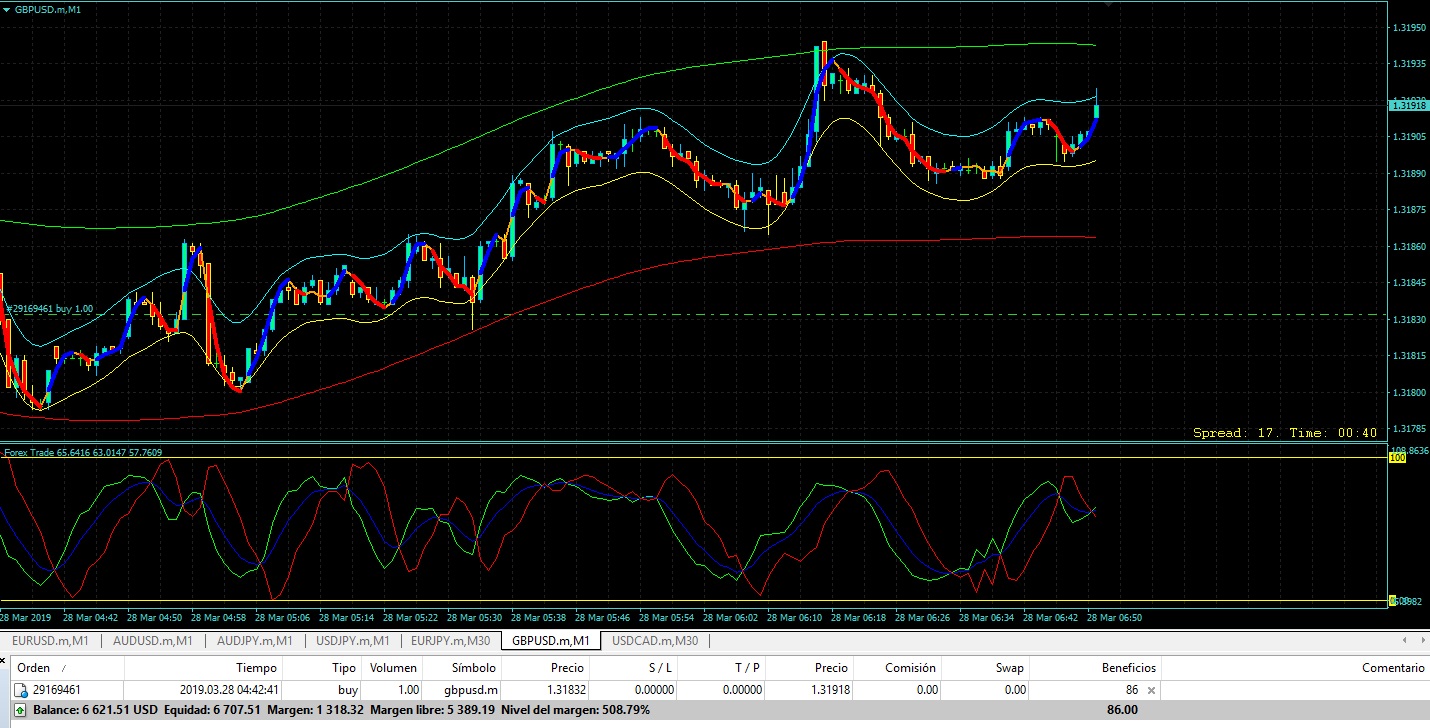Screen dimensions: 1430x728
Task: Click the T / P column header
Action: coord(722,668)
